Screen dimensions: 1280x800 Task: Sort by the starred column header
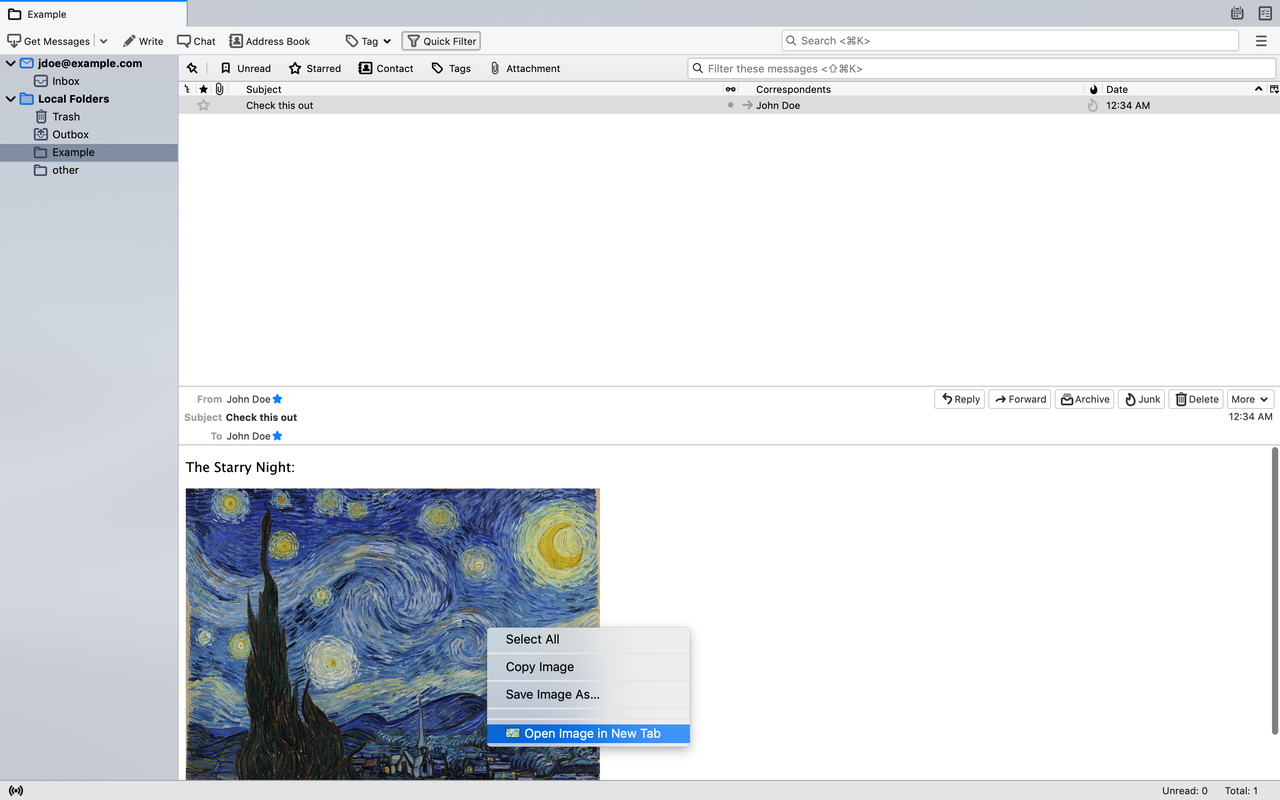[204, 89]
